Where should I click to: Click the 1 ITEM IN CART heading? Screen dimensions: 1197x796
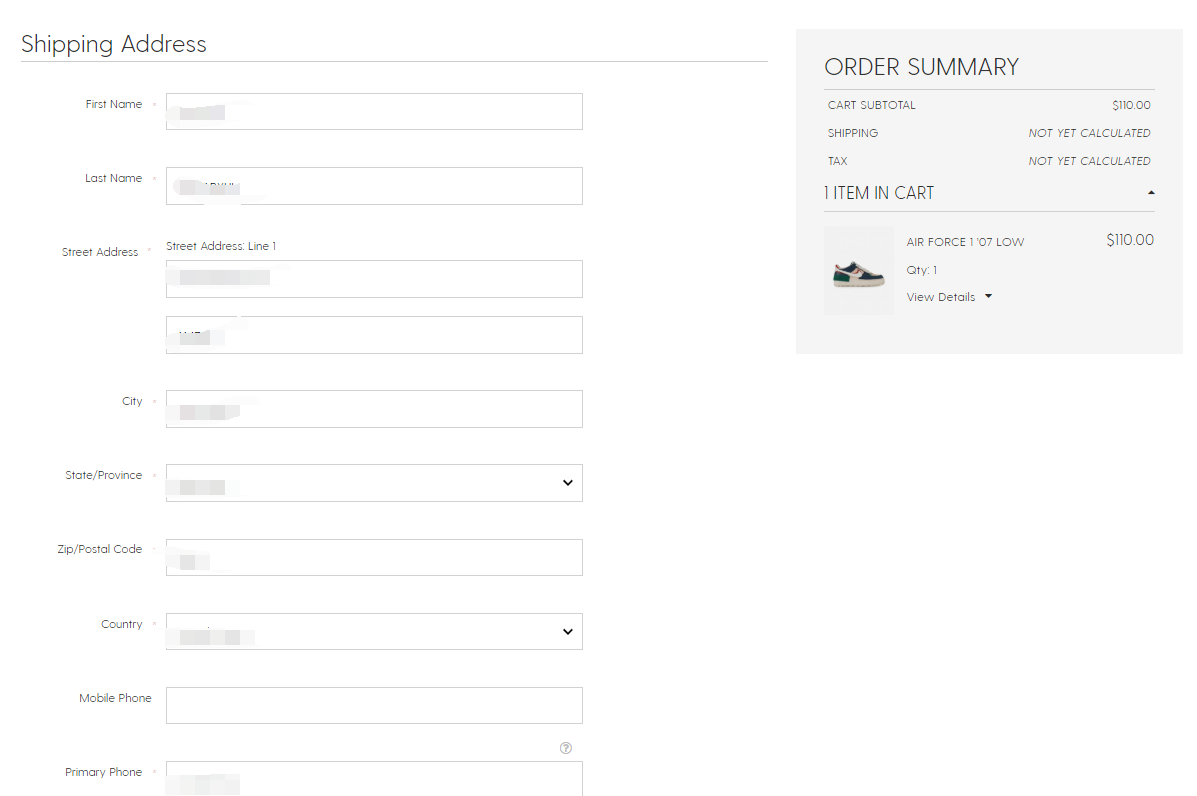[x=879, y=193]
